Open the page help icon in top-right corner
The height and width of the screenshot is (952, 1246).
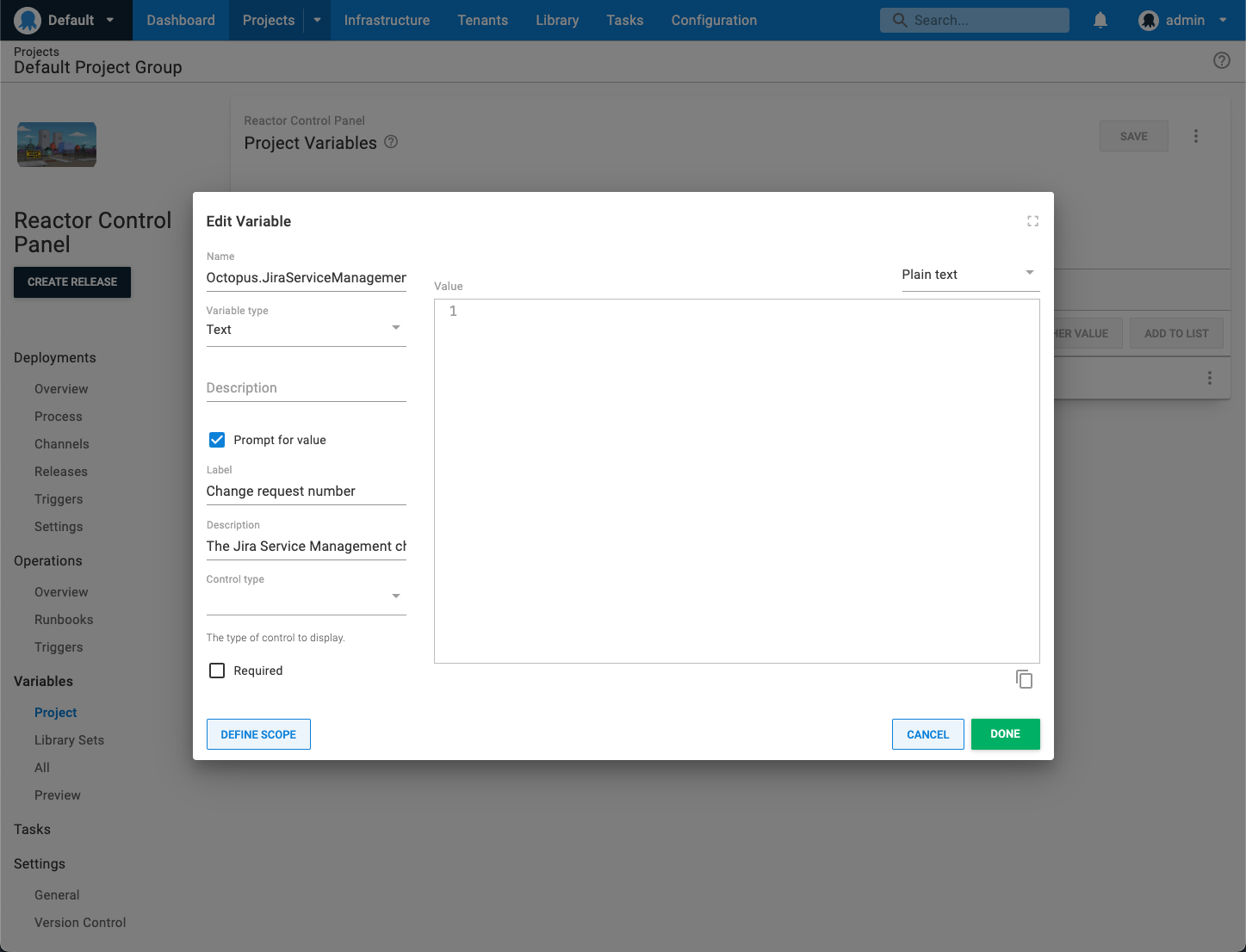point(1221,60)
